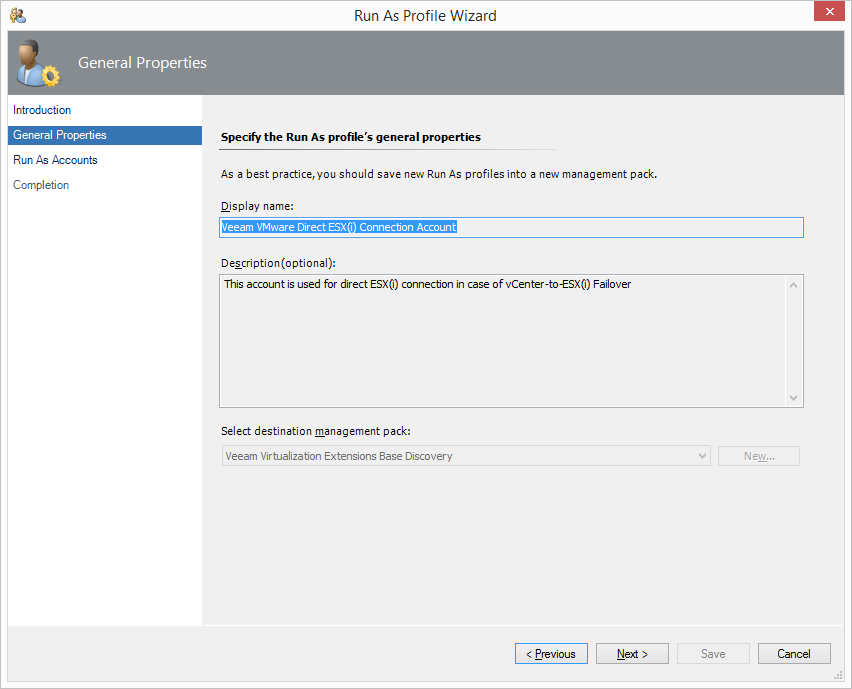Click the 'Display name:' label
Image resolution: width=852 pixels, height=689 pixels.
click(257, 206)
